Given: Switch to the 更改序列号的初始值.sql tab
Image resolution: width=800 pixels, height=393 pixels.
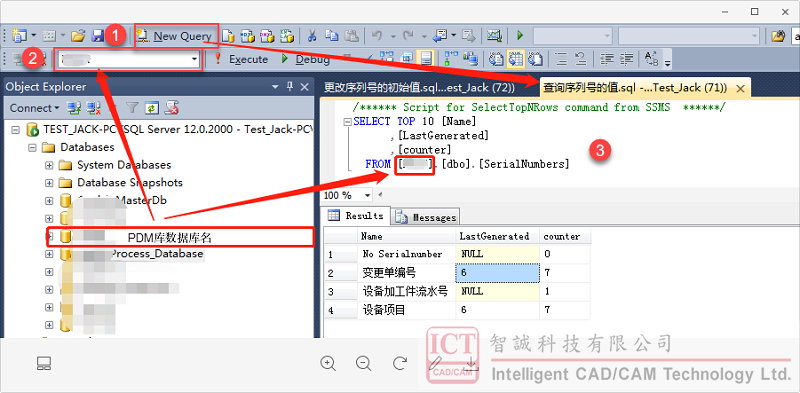Looking at the screenshot, I should (x=420, y=87).
